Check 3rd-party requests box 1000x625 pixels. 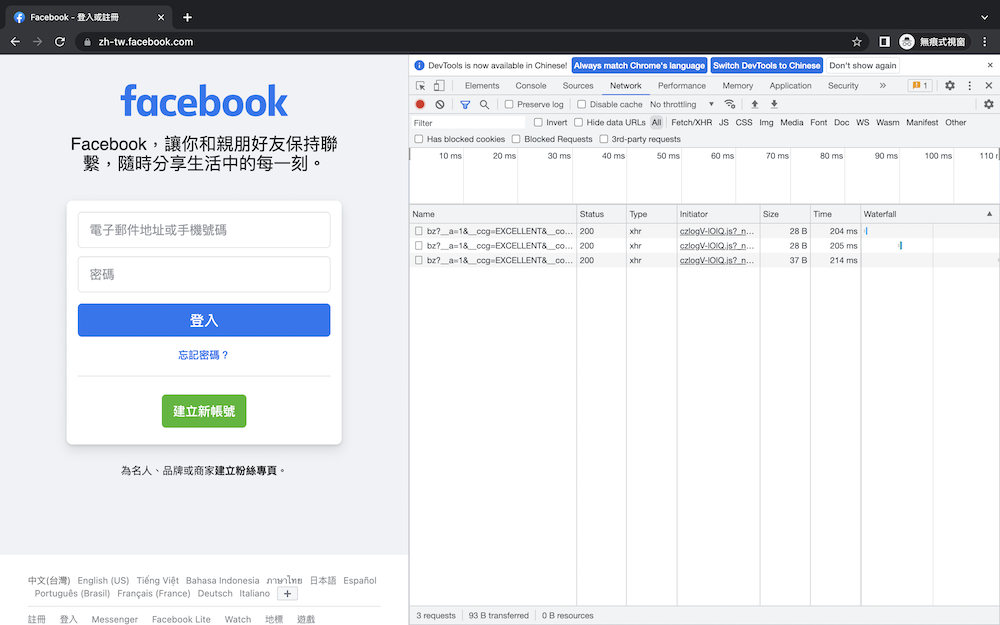[x=603, y=139]
